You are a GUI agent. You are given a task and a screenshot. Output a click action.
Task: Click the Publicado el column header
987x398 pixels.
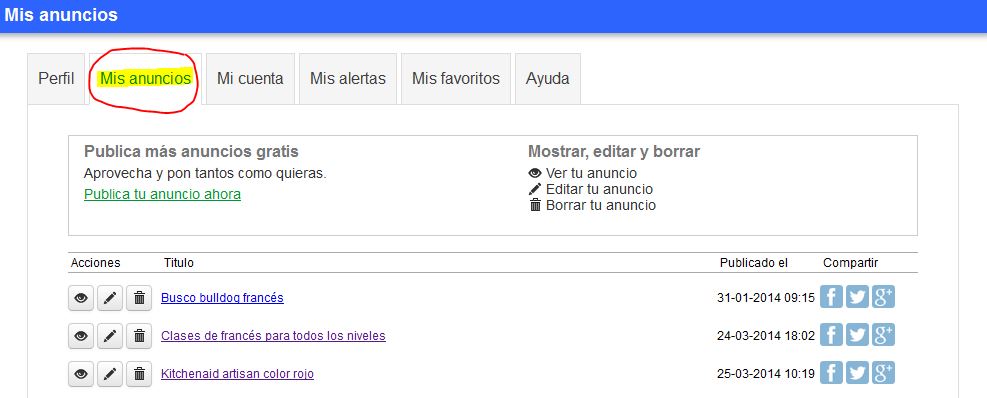click(754, 263)
